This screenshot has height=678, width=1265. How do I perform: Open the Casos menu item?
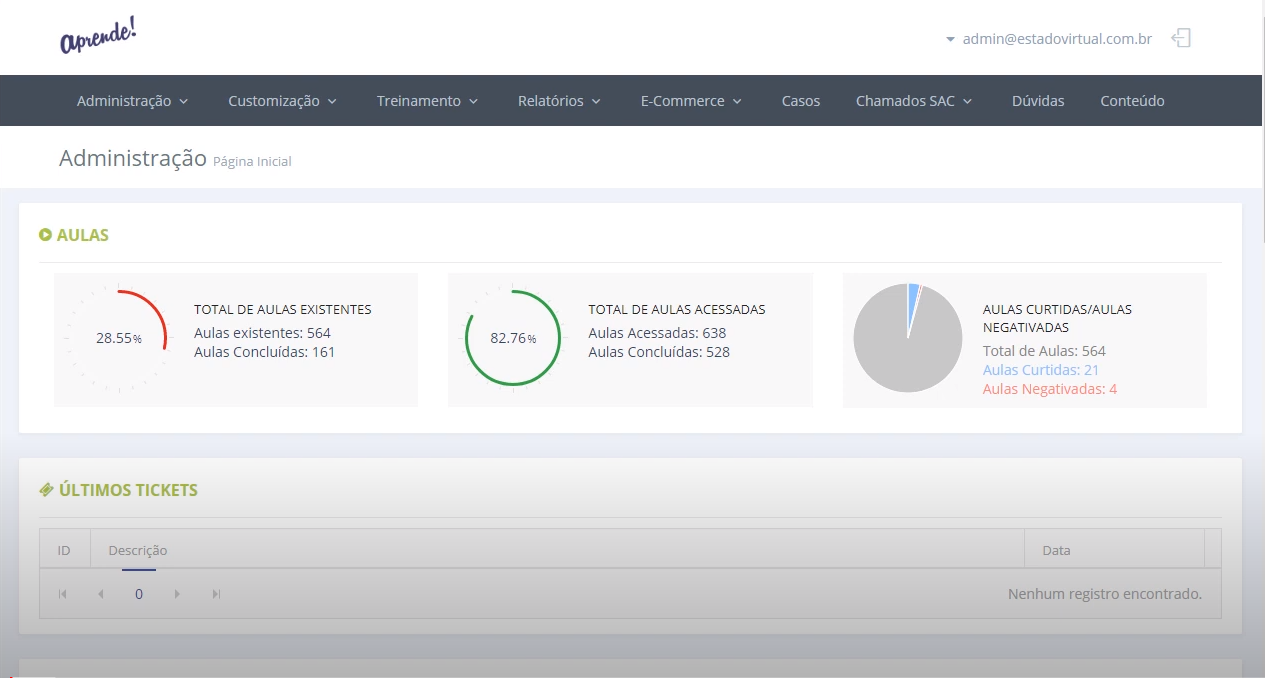tap(801, 101)
